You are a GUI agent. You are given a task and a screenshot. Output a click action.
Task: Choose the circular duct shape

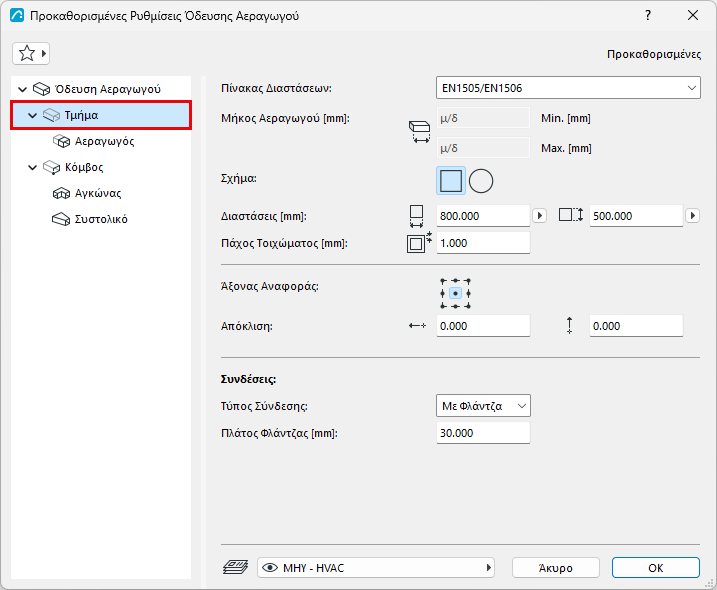click(x=481, y=181)
